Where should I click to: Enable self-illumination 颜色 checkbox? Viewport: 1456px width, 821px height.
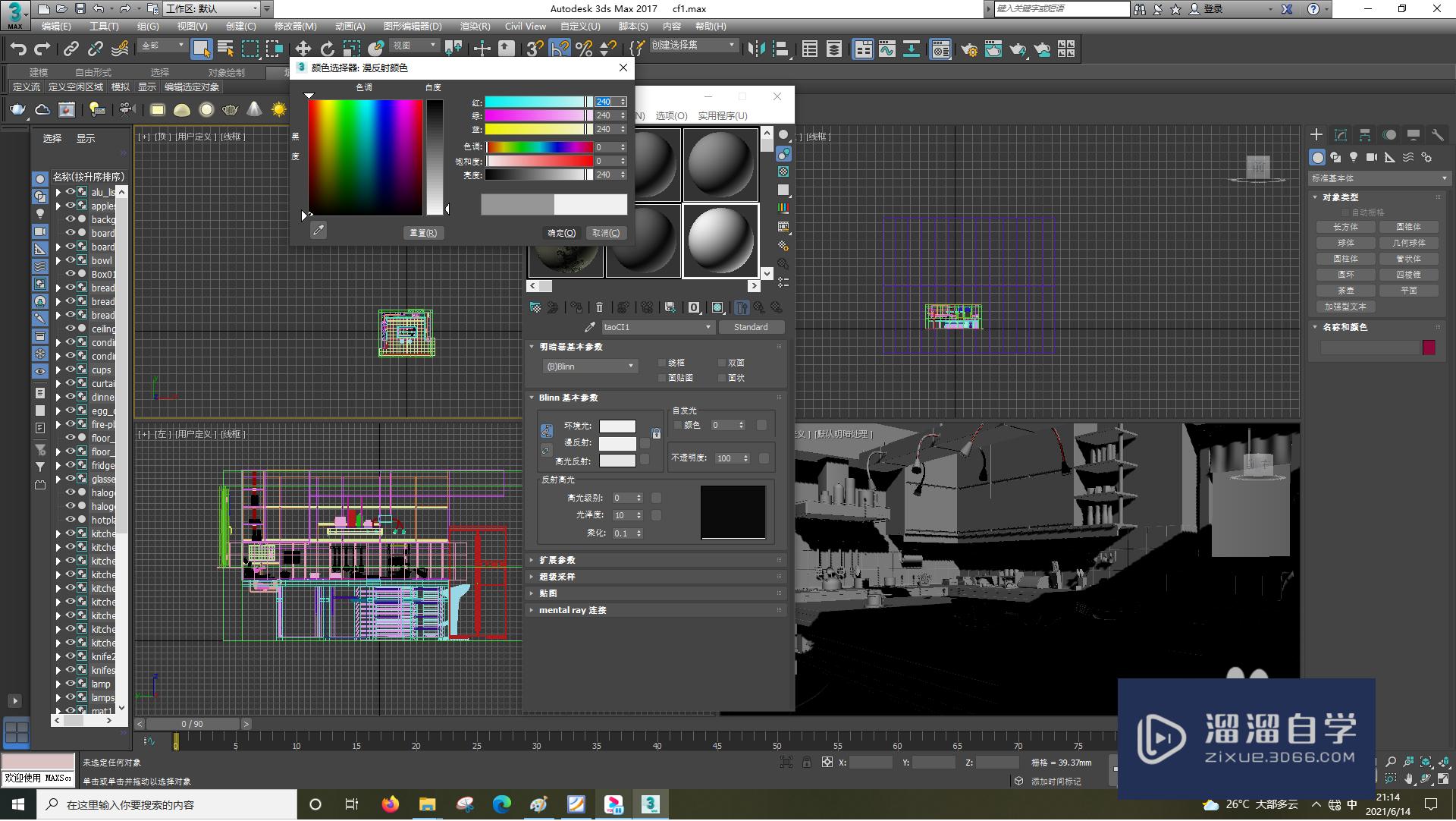678,425
